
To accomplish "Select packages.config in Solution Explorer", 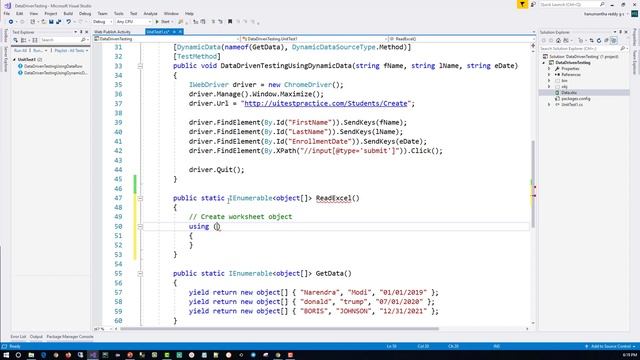I will (x=576, y=99).
